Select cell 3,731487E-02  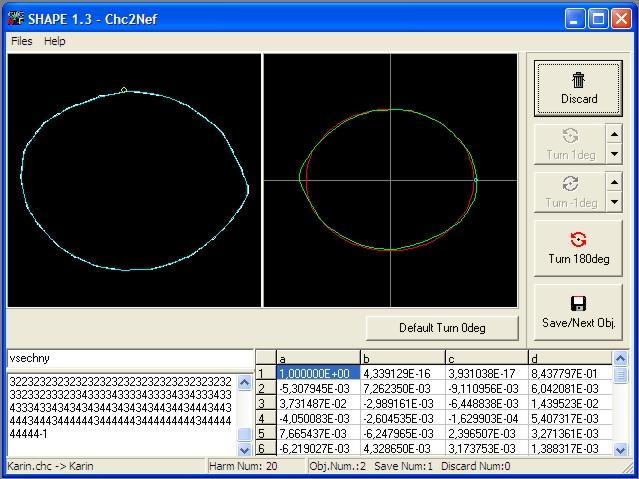click(318, 404)
